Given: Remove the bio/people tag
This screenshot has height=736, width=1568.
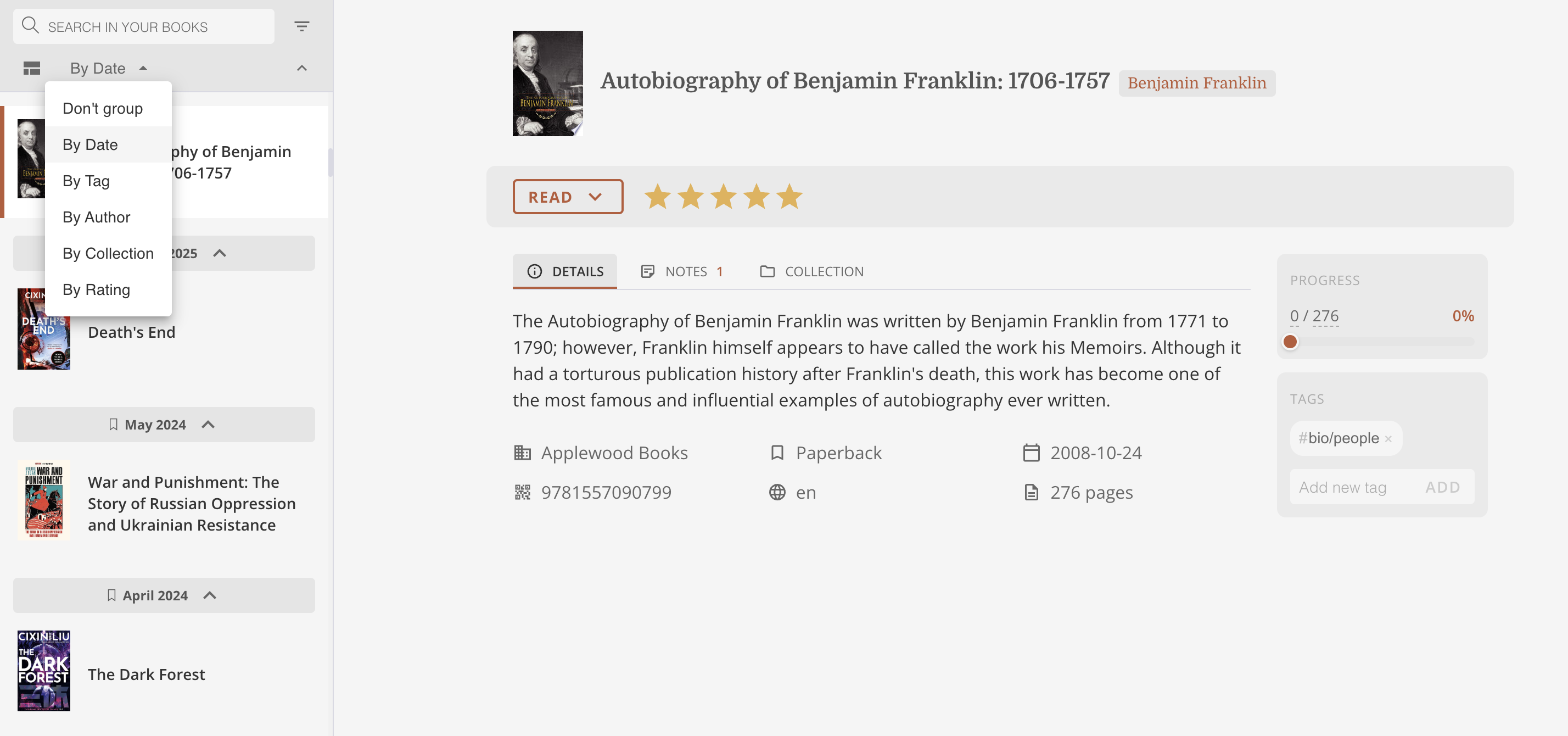Looking at the screenshot, I should 1388,438.
